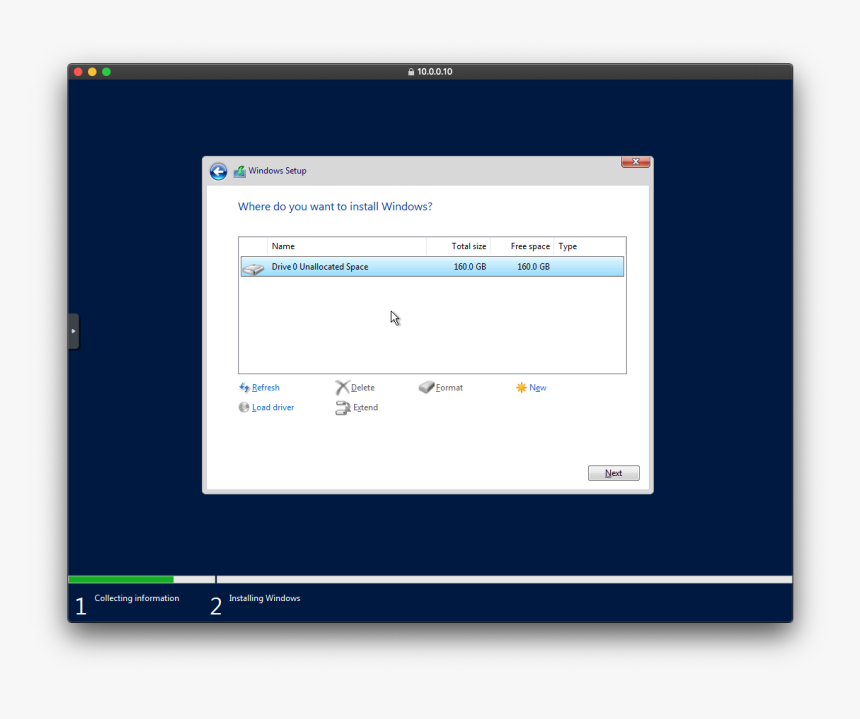Screen dimensions: 860x719
Task: Click the Collecting information step label
Action: tap(137, 598)
